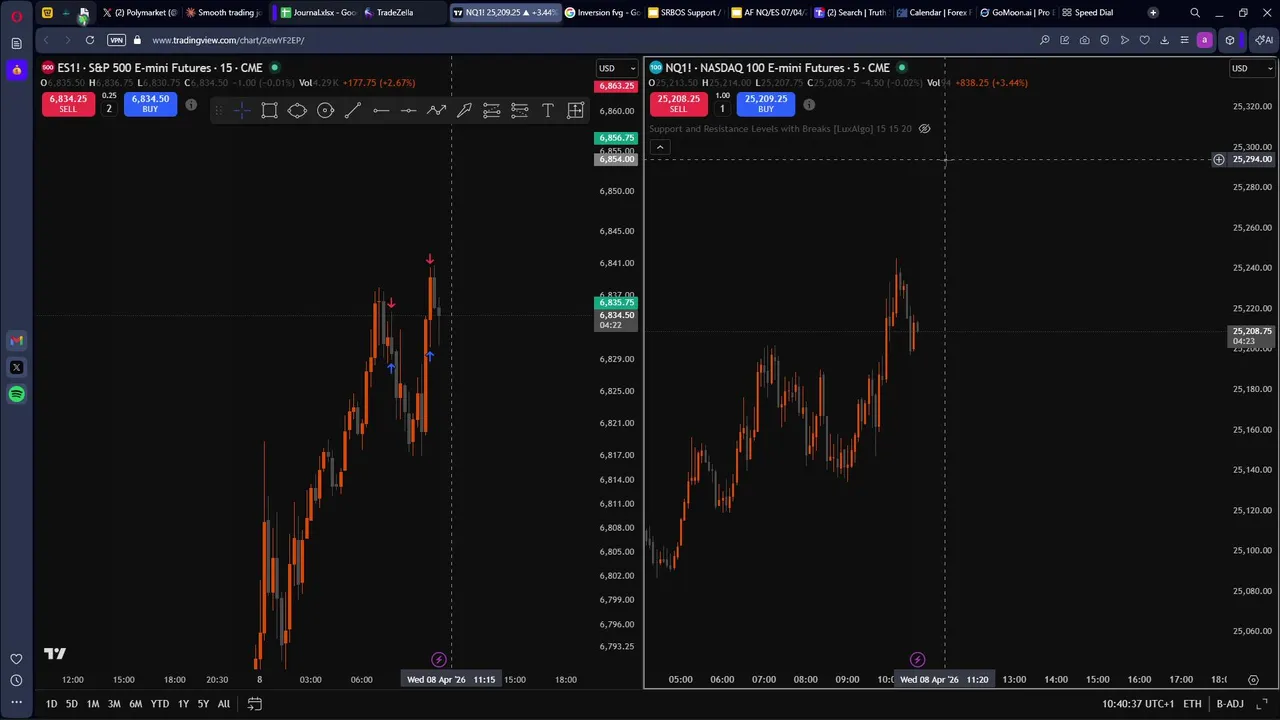Select the measure tool icon
This screenshot has width=1280, height=720.
(x=575, y=110)
